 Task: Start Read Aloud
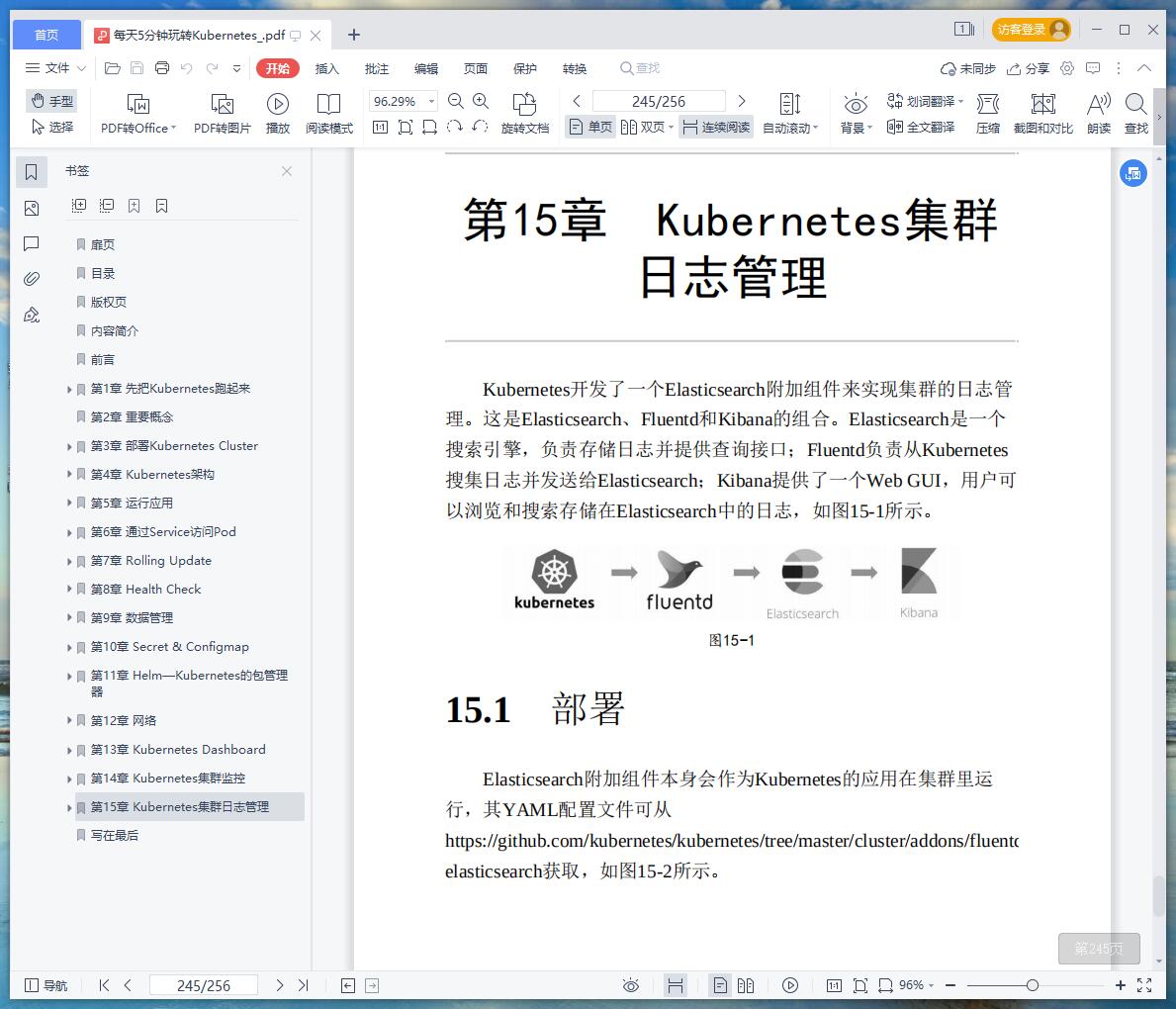[1099, 114]
